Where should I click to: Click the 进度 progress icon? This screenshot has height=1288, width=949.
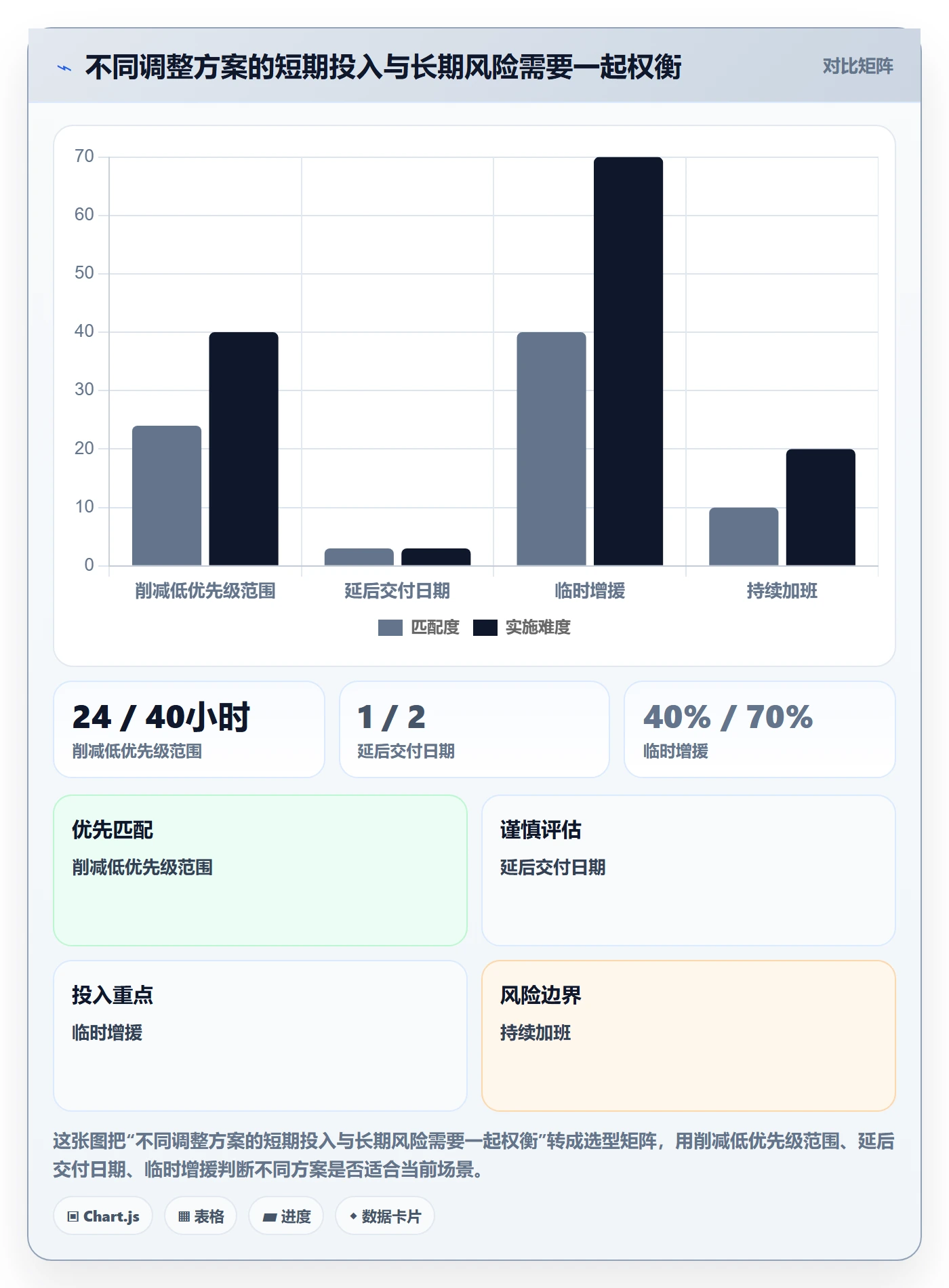pos(270,1217)
